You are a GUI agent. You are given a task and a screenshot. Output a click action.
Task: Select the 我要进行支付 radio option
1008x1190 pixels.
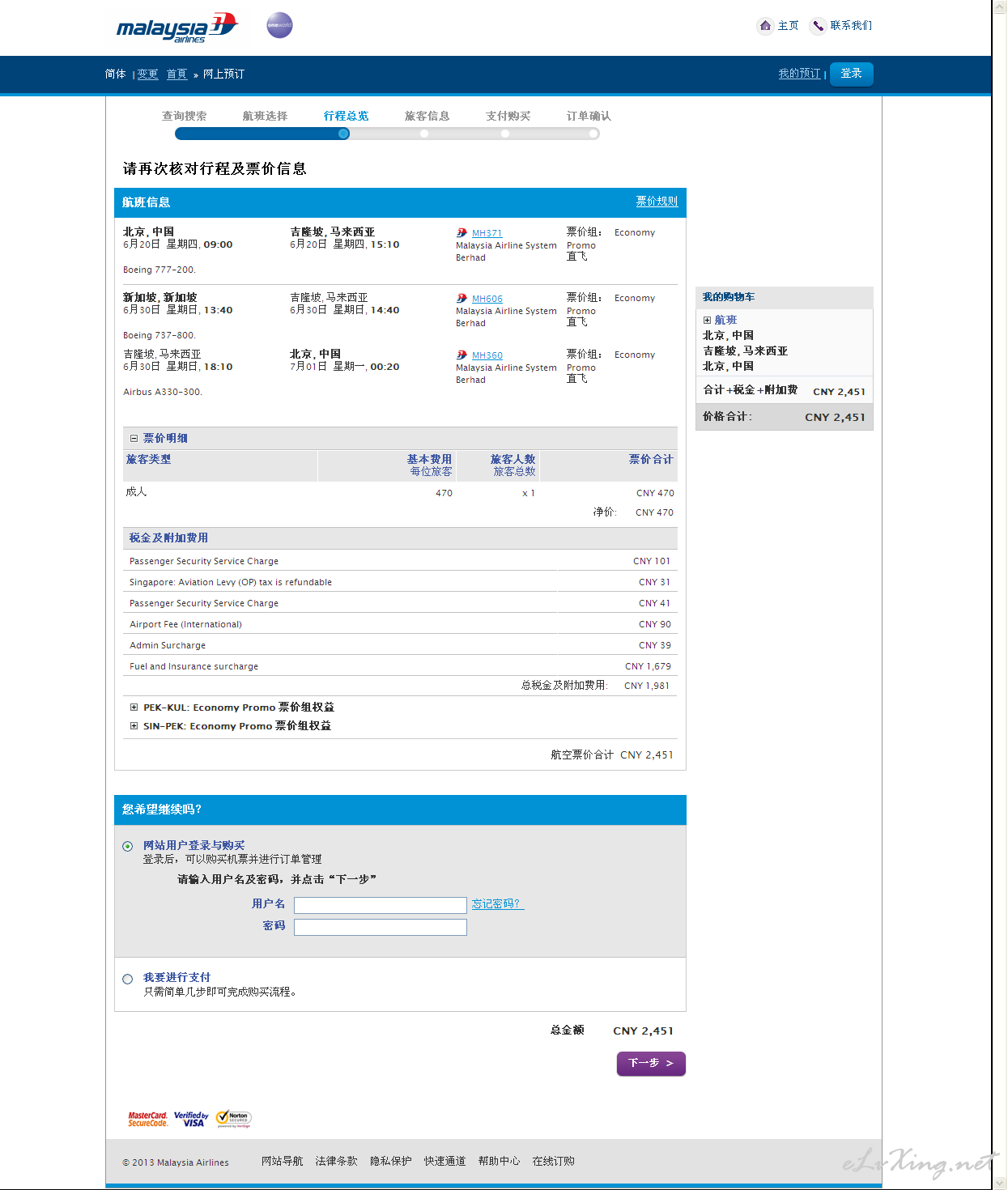click(127, 980)
